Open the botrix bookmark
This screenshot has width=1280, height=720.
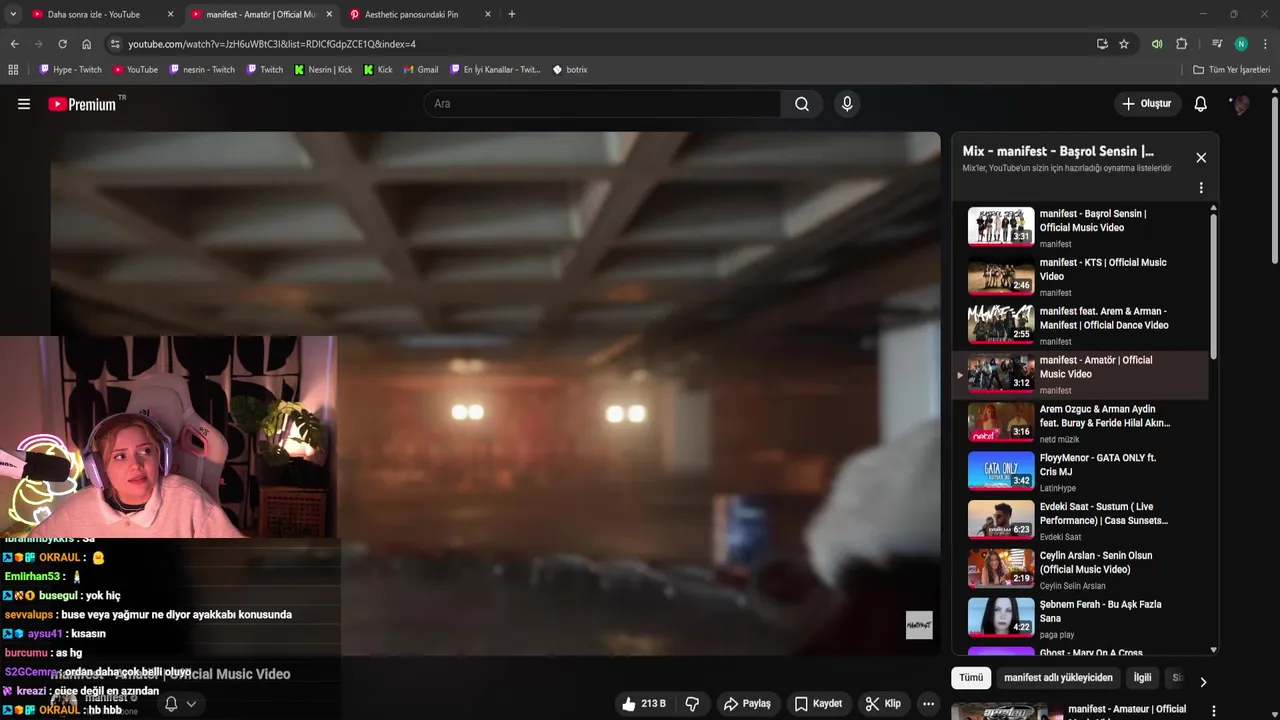(570, 70)
